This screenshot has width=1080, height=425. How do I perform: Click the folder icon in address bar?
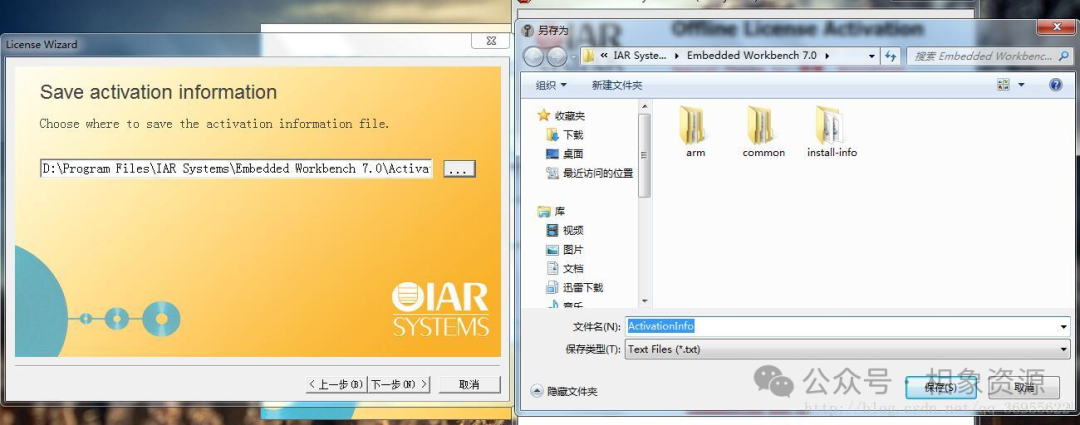tap(588, 56)
